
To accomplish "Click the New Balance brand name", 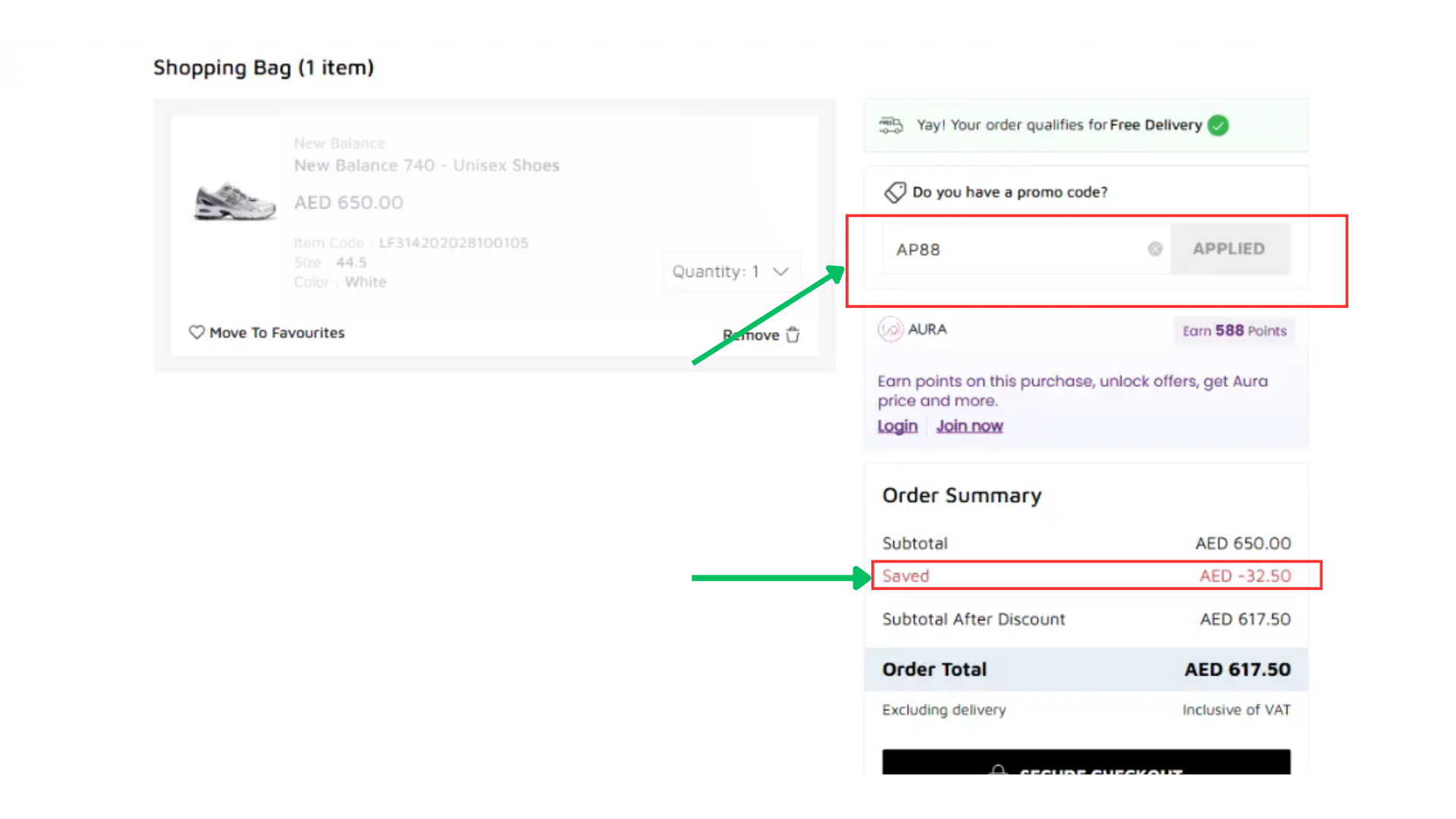I will [x=339, y=143].
